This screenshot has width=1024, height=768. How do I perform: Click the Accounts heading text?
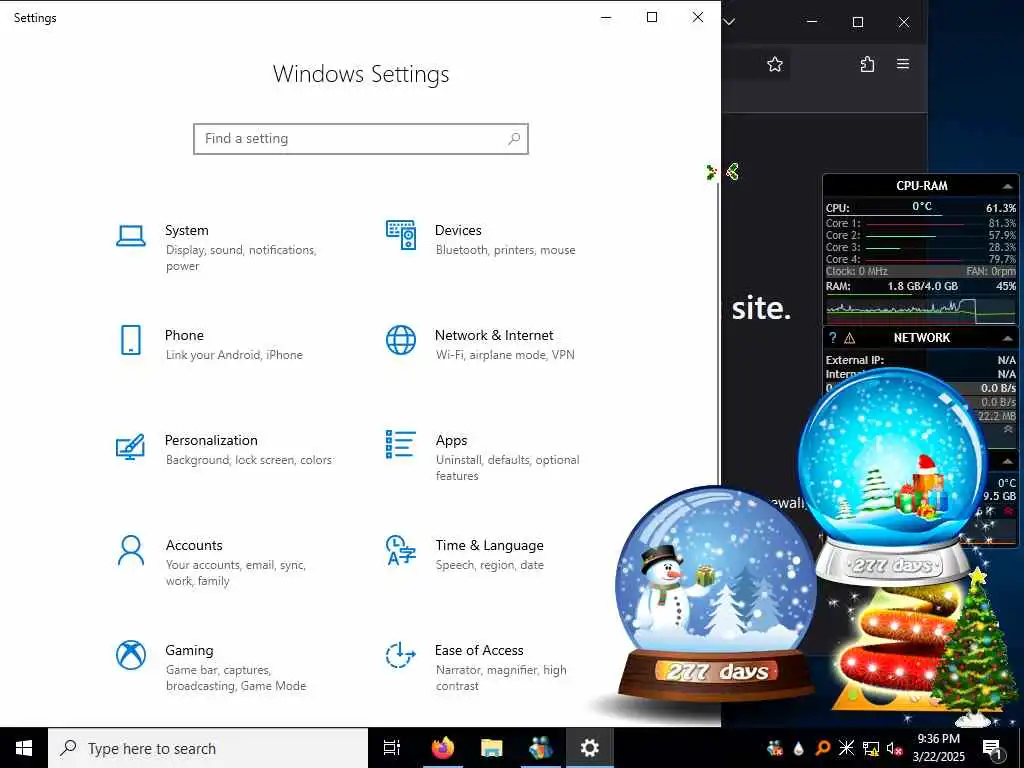click(x=194, y=545)
